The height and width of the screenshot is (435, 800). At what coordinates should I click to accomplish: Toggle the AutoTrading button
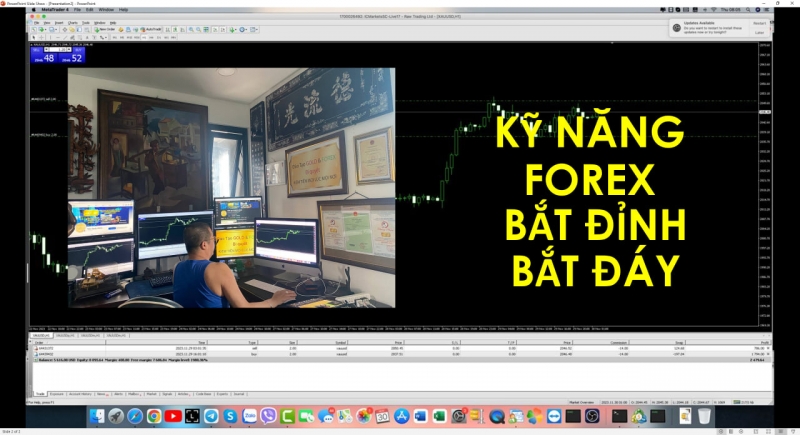[x=151, y=30]
